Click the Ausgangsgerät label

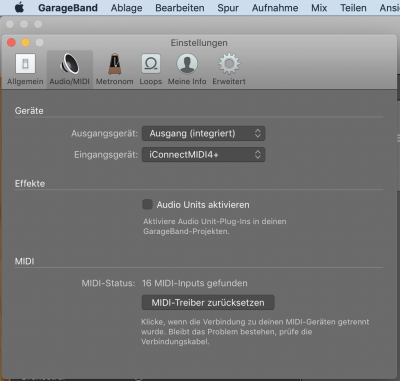click(104, 134)
